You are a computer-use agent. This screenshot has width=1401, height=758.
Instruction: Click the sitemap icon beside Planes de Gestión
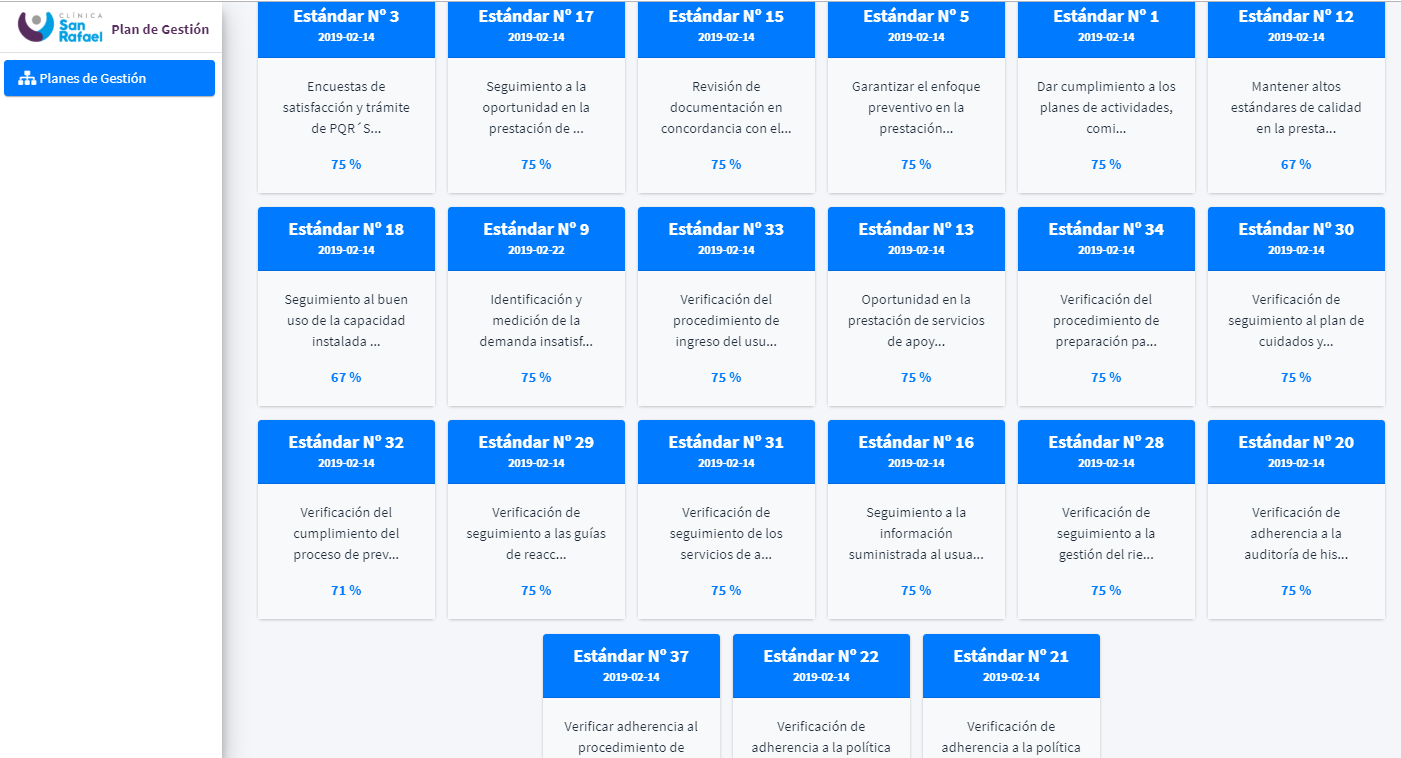(x=27, y=79)
